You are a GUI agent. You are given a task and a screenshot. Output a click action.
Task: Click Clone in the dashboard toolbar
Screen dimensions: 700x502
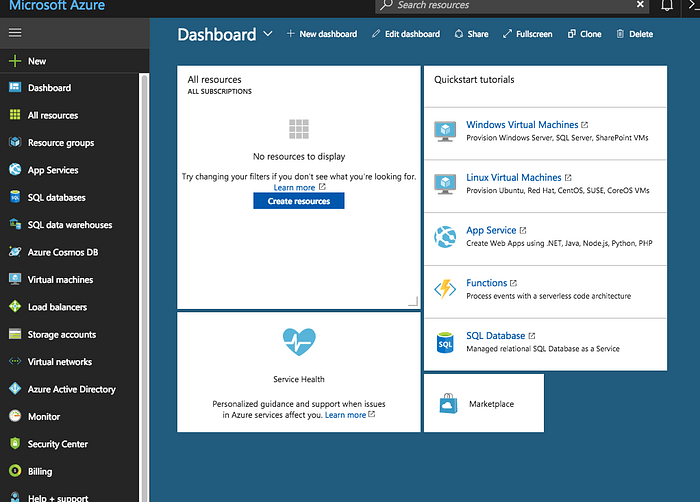point(584,34)
